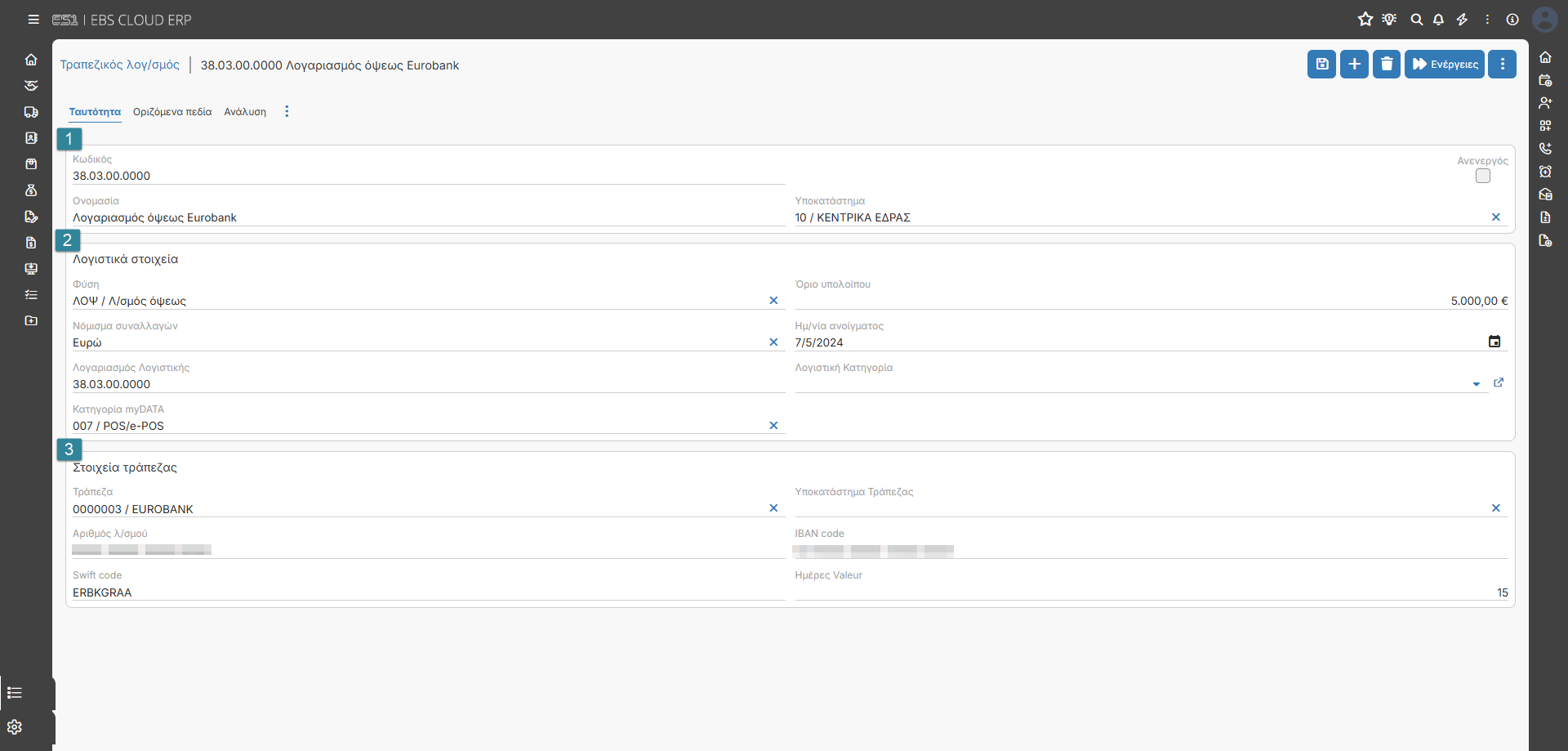Viewport: 1568px width, 751px height.
Task: Open the checklist icon in left sidebar
Action: (x=31, y=295)
